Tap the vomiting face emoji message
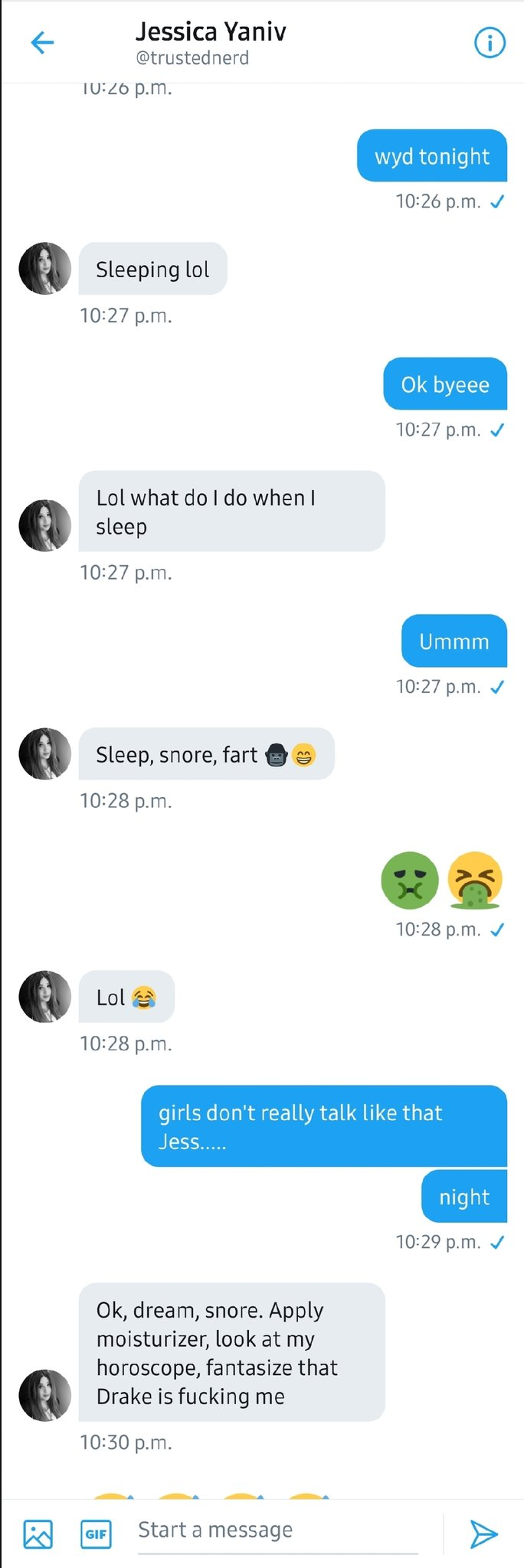Viewport: 524px width, 1568px height. pos(475,880)
